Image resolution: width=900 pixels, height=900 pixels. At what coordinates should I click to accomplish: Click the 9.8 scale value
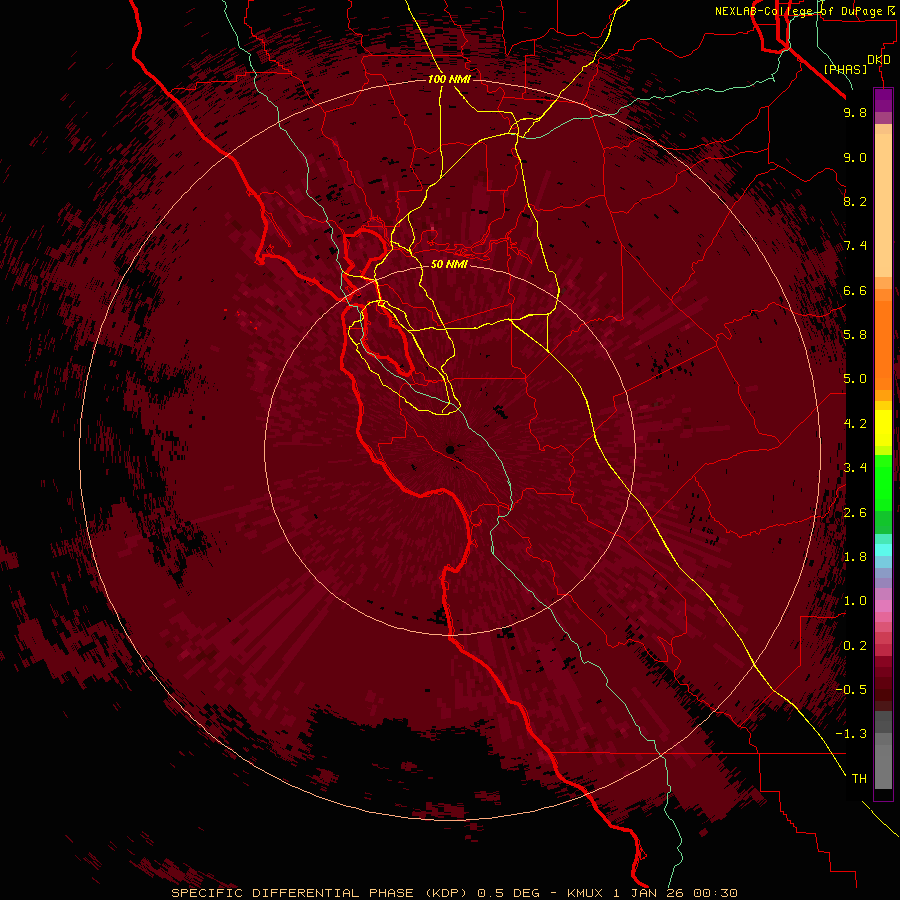[855, 112]
